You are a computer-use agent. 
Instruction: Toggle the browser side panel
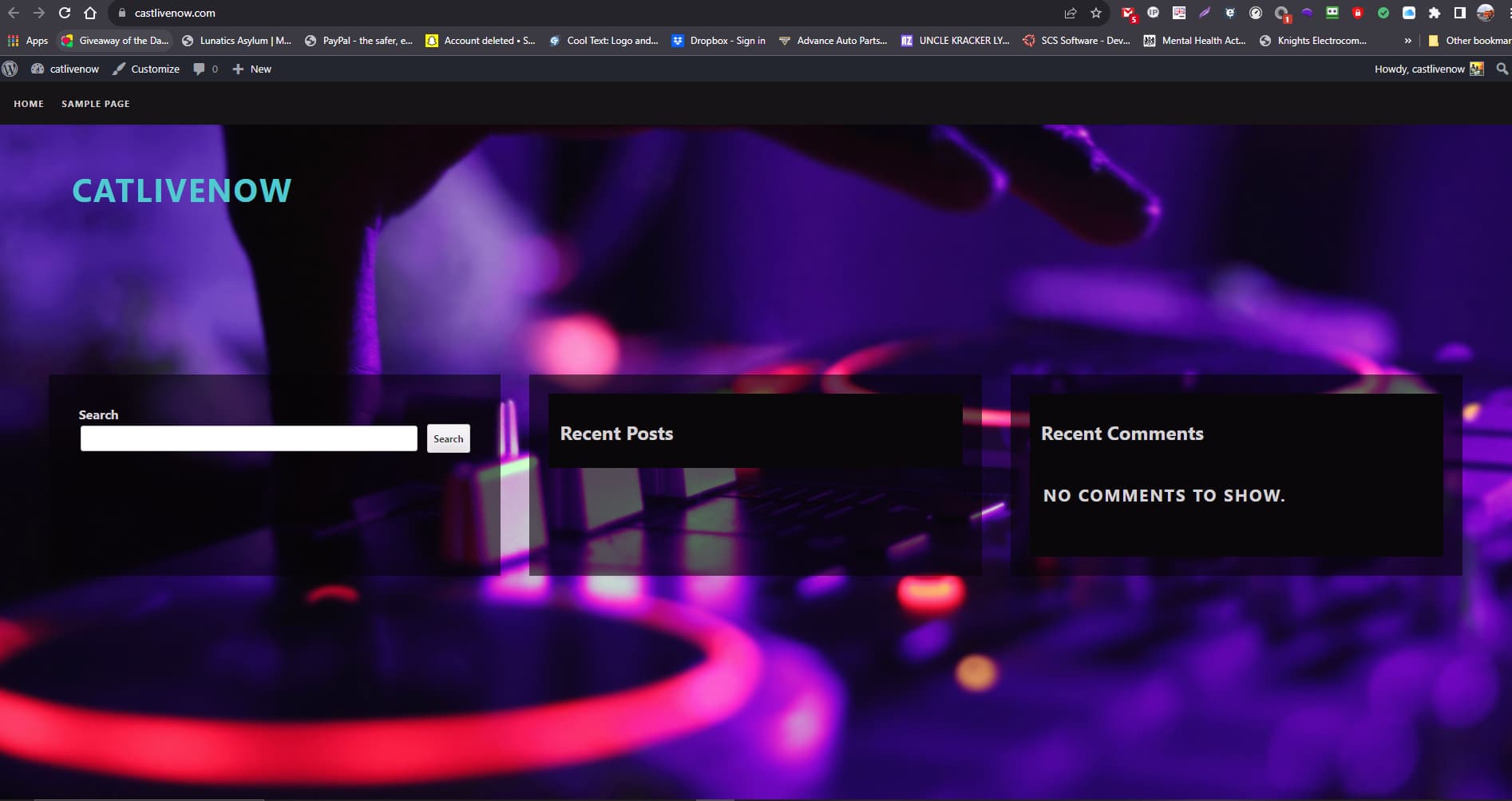pyautogui.click(x=1460, y=13)
